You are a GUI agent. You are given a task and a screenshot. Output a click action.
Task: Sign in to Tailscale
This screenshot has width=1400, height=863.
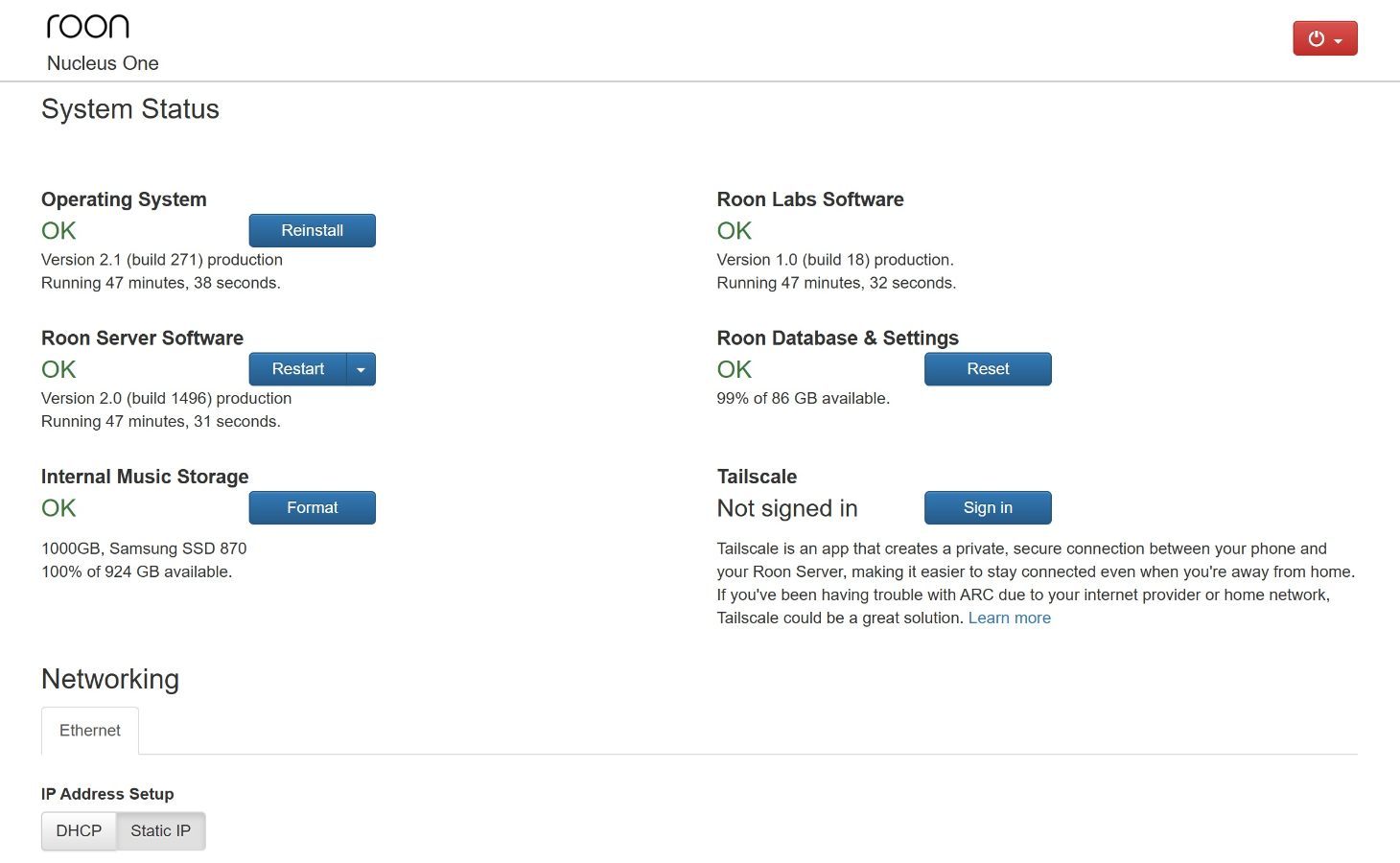click(988, 508)
